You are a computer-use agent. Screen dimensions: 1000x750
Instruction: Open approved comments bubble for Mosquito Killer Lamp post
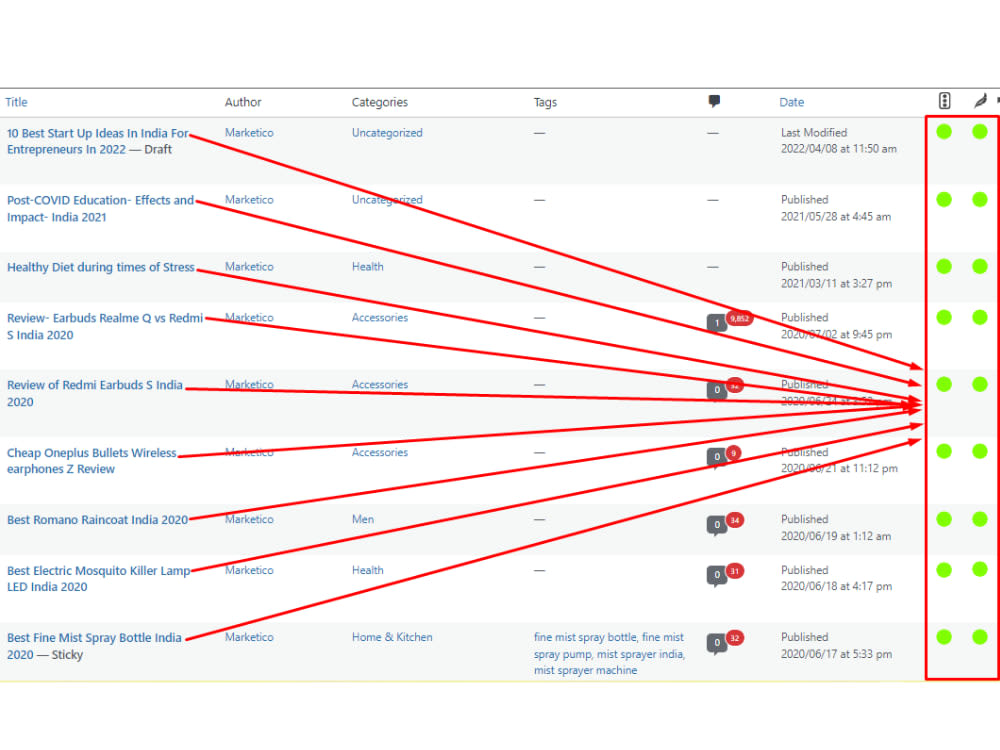[717, 575]
